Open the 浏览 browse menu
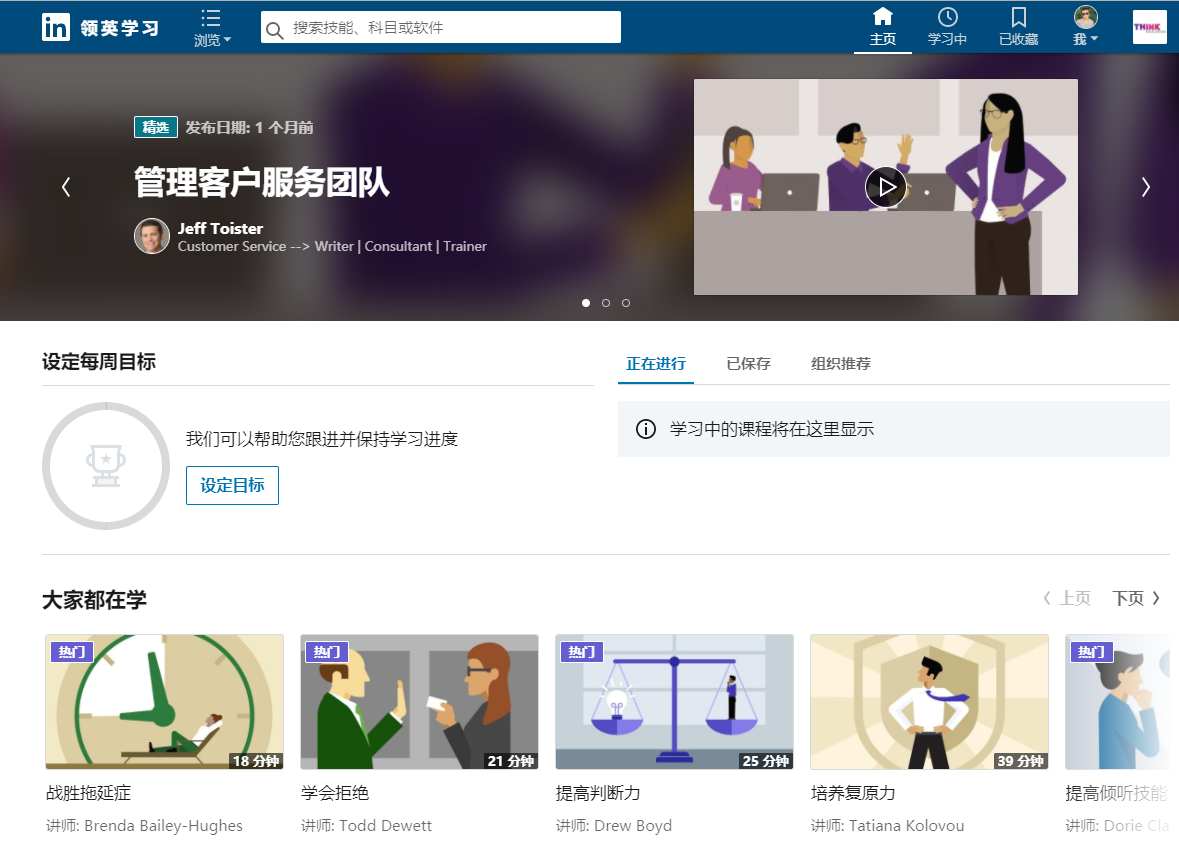 coord(212,28)
